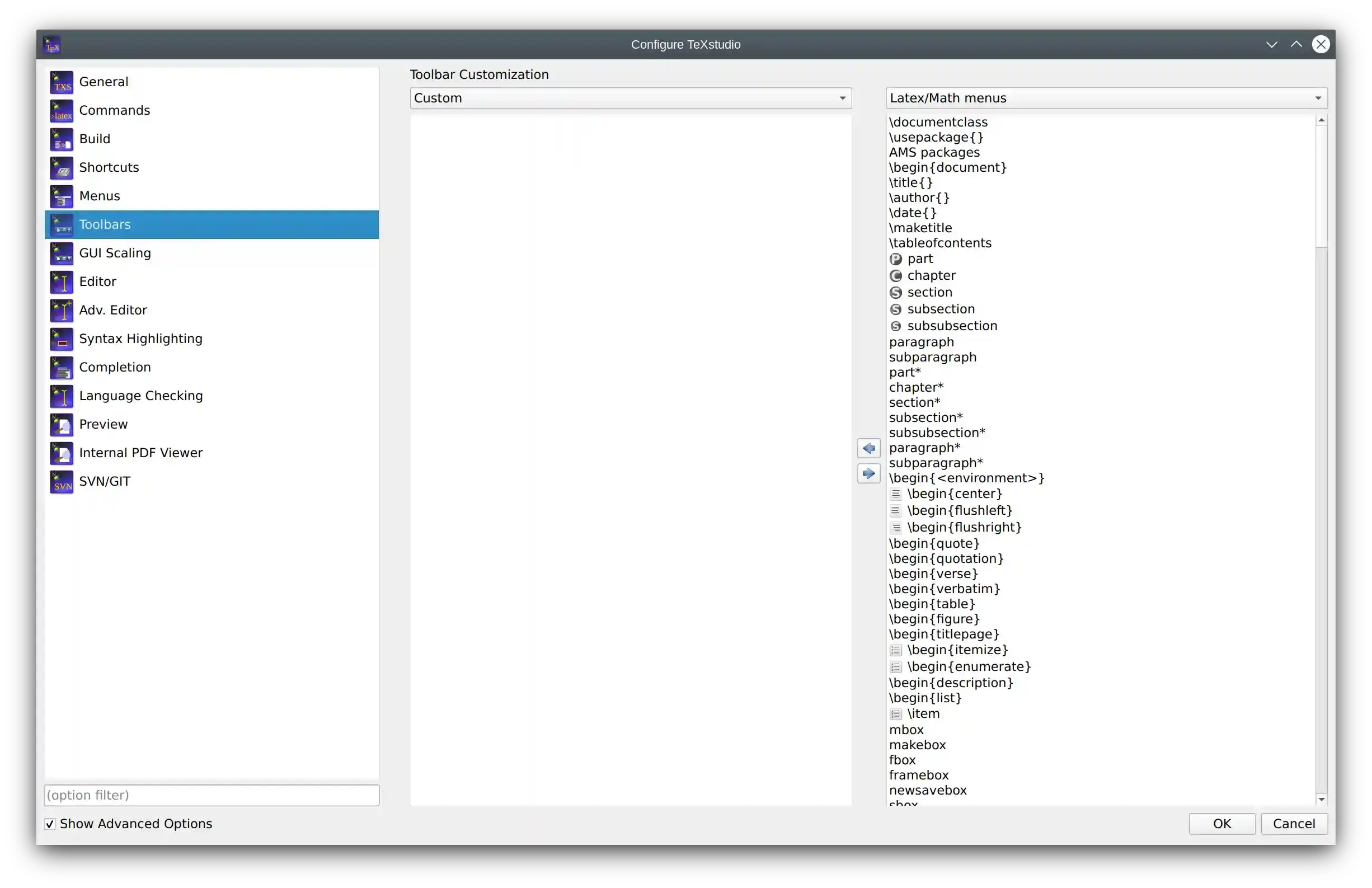1372x888 pixels.
Task: Select the Completion settings icon
Action: point(61,367)
